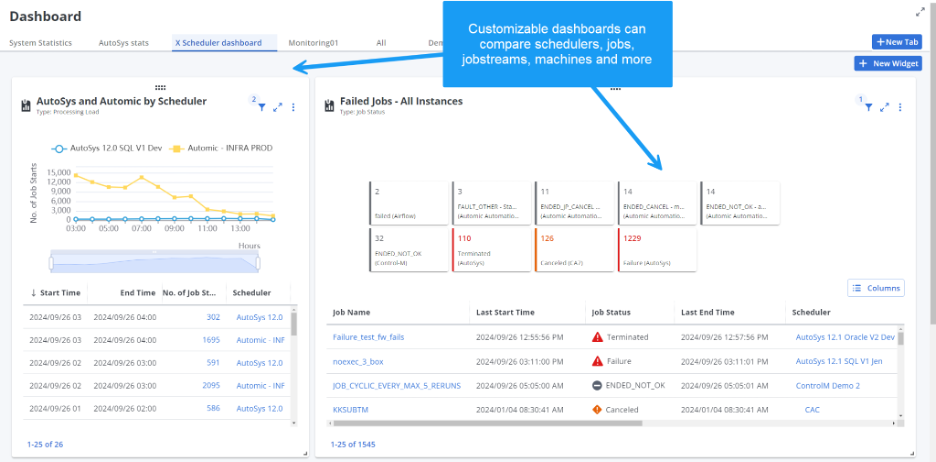Open Failed Jobs widget kebab menu
The height and width of the screenshot is (462, 936).
[x=901, y=107]
